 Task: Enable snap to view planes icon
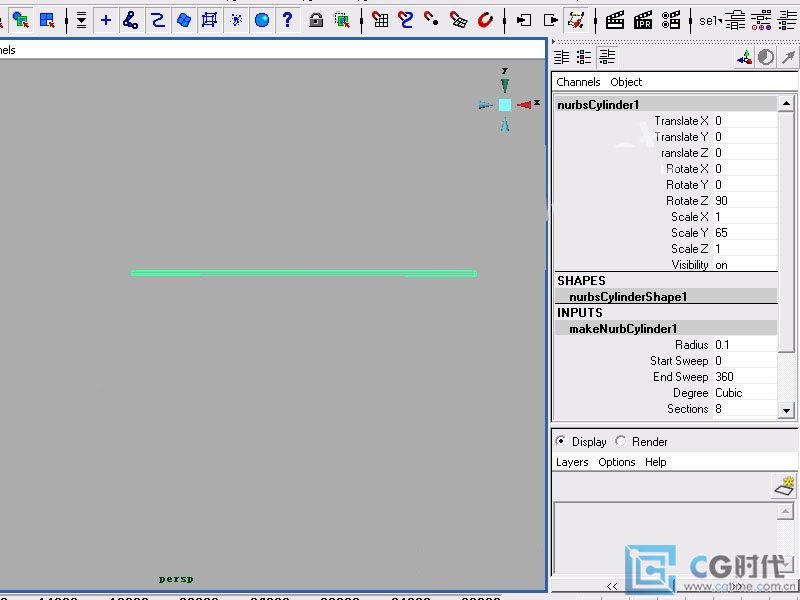point(458,20)
